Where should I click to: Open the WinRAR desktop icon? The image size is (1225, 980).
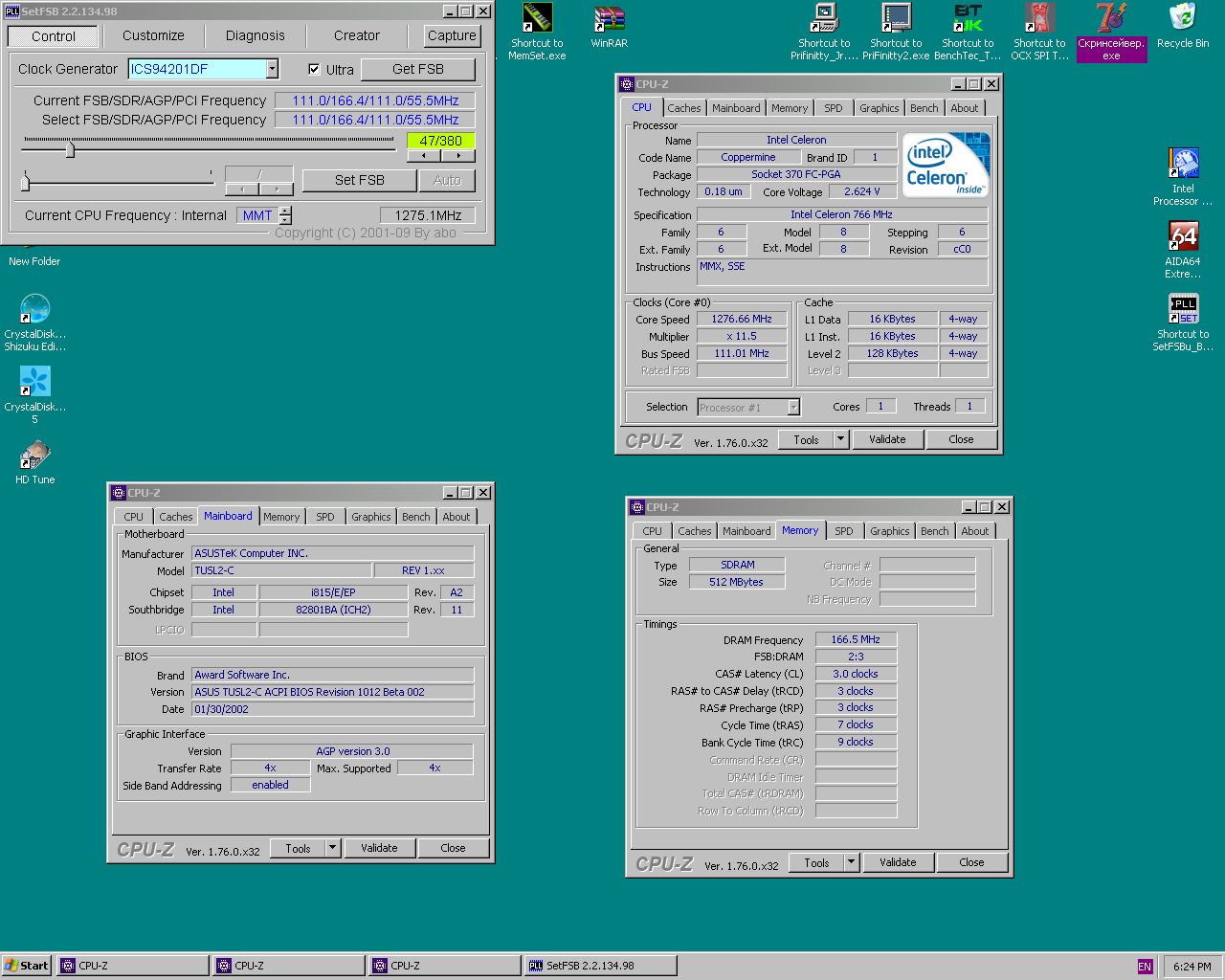coord(609,27)
